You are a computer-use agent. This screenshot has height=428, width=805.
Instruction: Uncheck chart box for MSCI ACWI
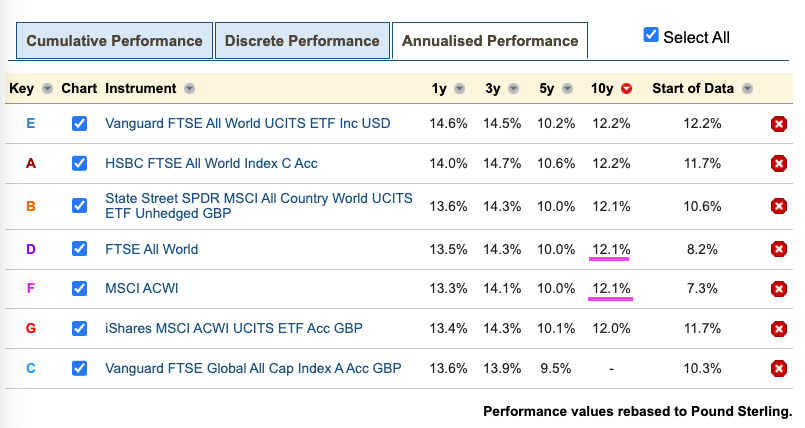pyautogui.click(x=80, y=289)
